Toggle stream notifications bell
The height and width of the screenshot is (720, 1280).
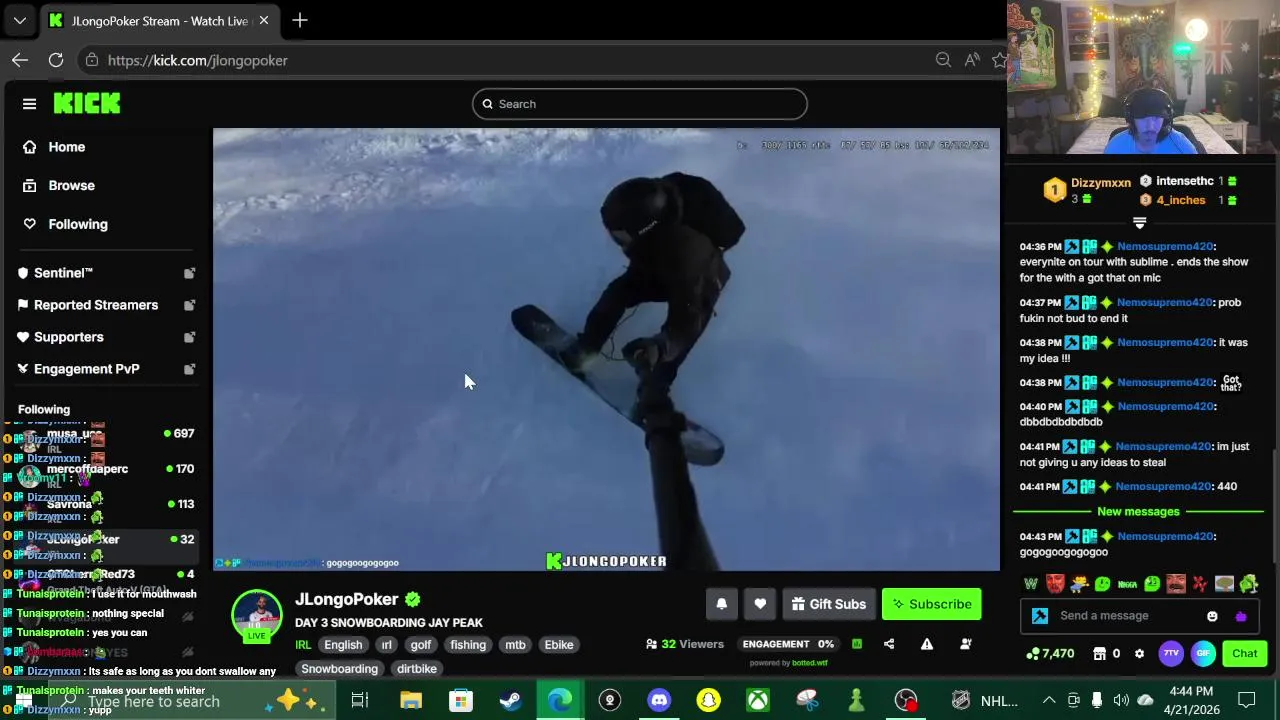(722, 604)
